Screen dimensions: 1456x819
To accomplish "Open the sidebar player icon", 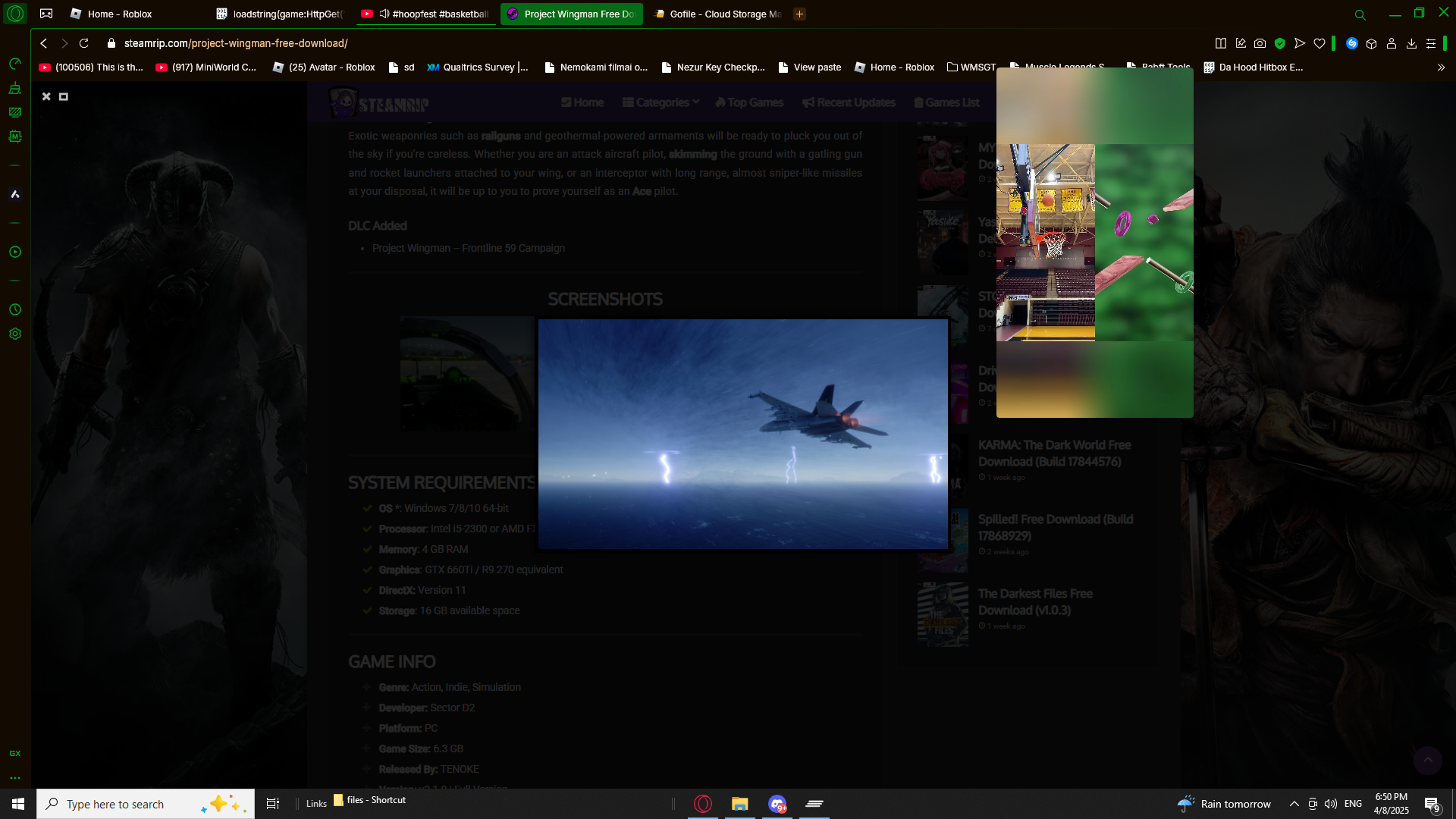I will [x=14, y=252].
